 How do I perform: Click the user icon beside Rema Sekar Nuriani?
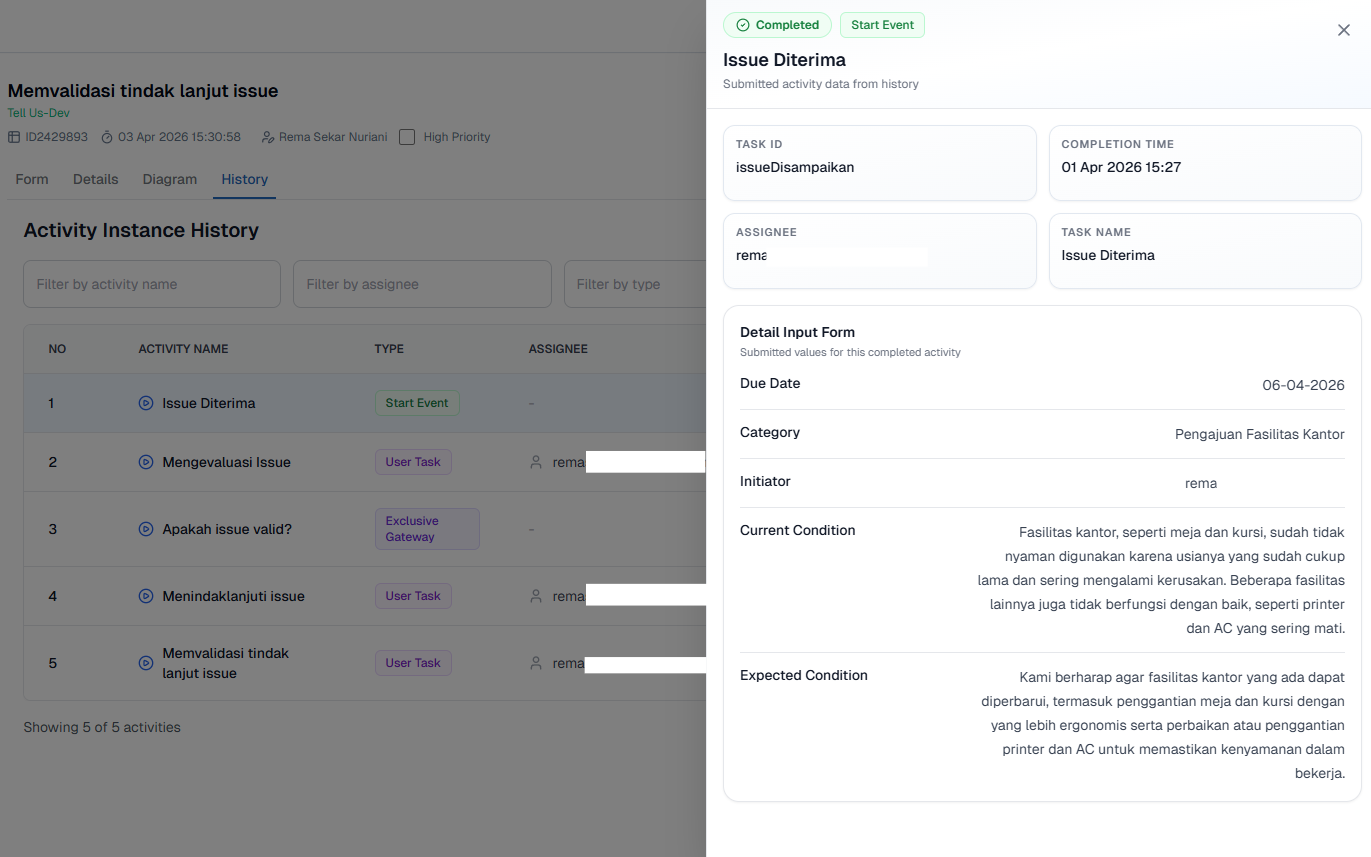267,137
